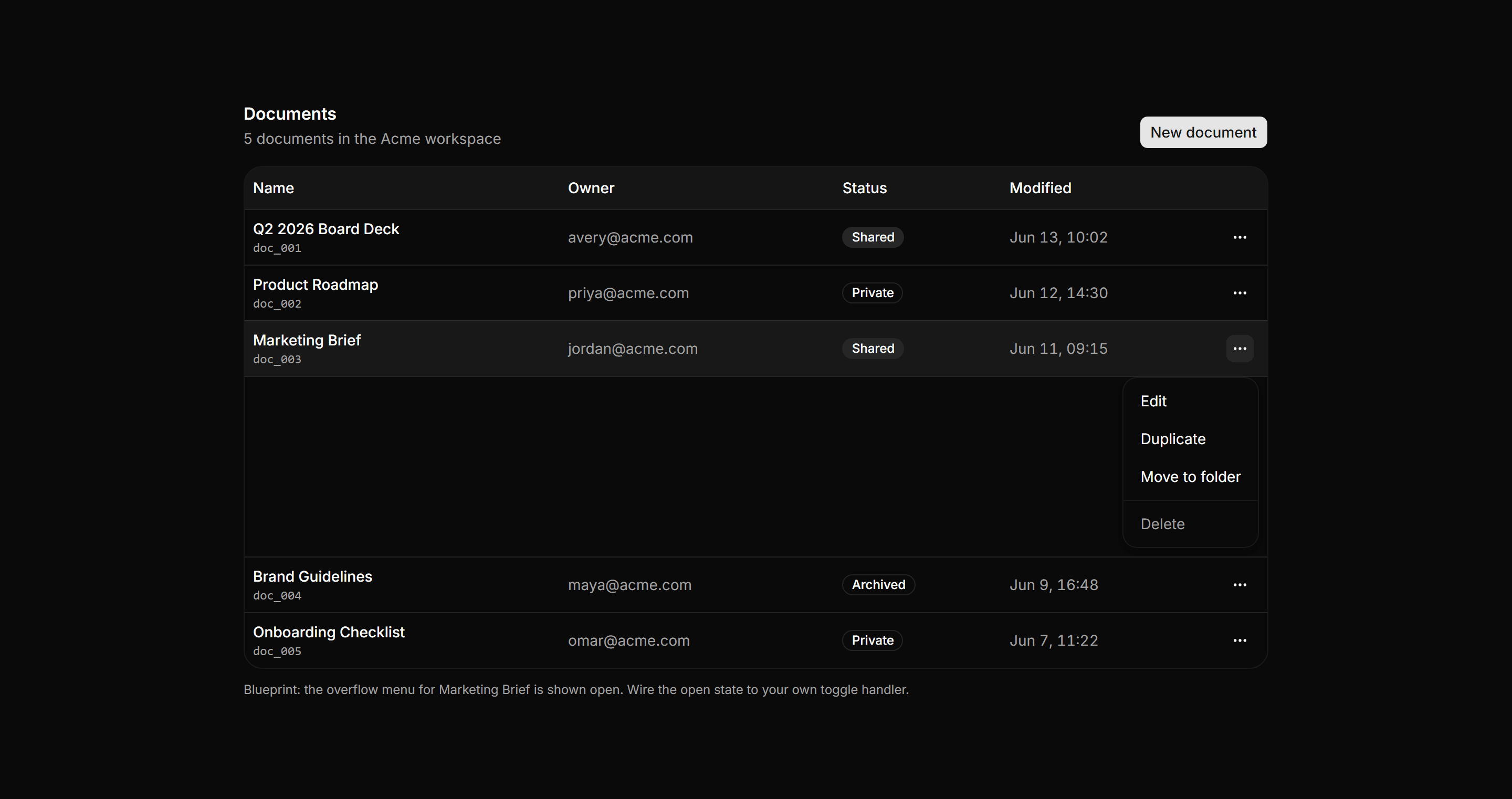
Task: Click the Shared badge on Q2 2026 Board Deck
Action: tap(873, 237)
